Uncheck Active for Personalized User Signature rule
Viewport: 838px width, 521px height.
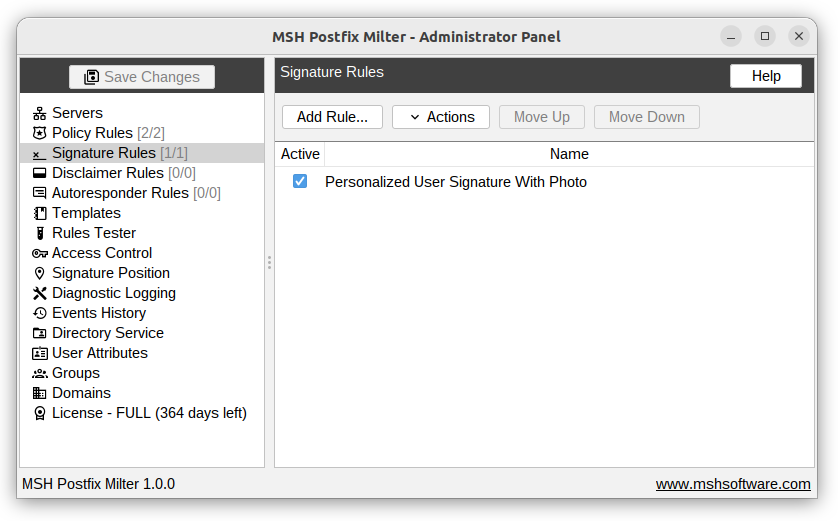(x=300, y=181)
